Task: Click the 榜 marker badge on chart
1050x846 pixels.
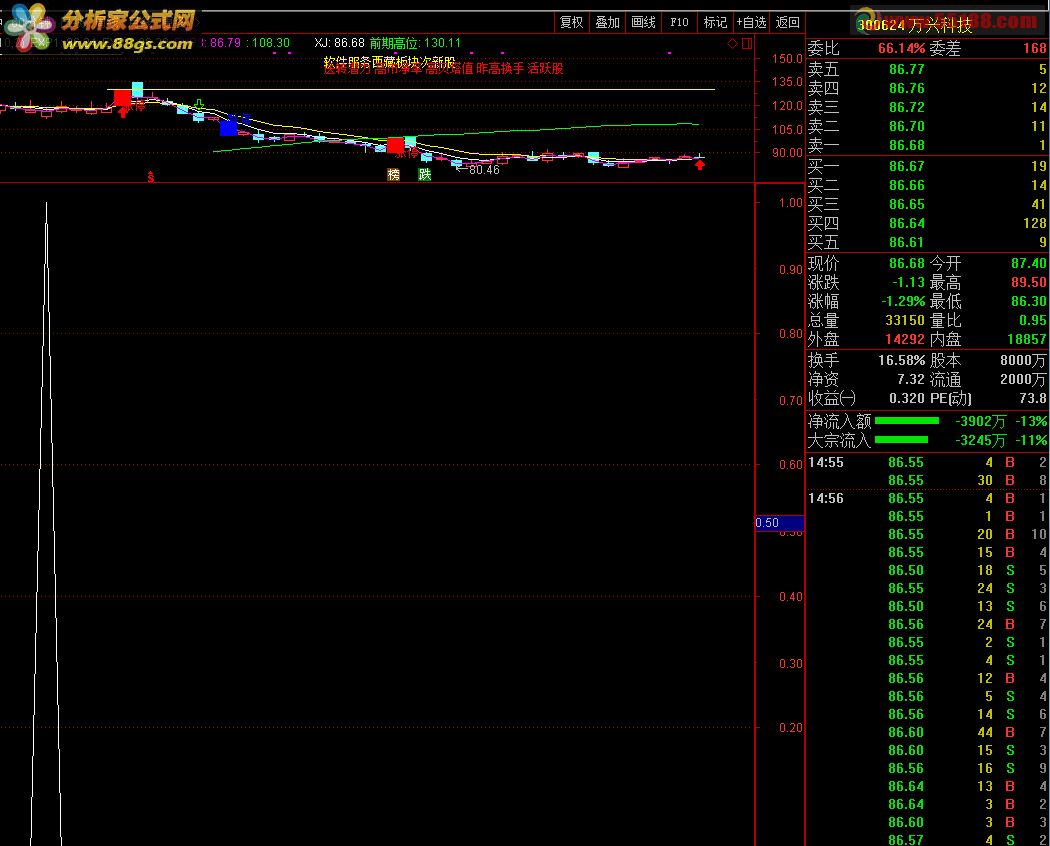Action: (394, 175)
